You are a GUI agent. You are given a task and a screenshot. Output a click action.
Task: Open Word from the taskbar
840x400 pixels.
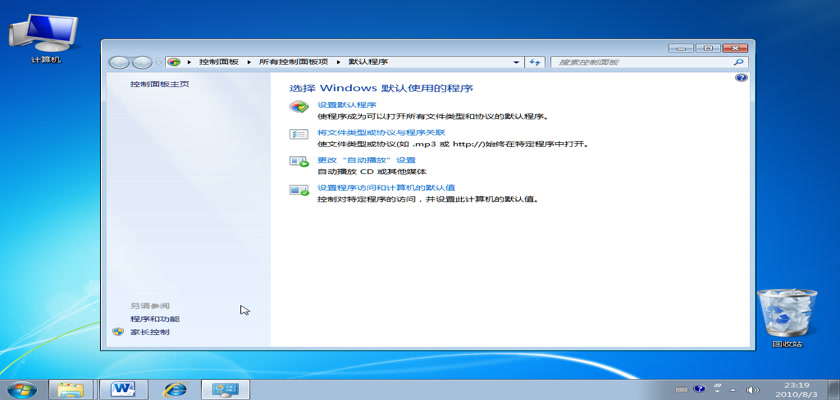[123, 389]
